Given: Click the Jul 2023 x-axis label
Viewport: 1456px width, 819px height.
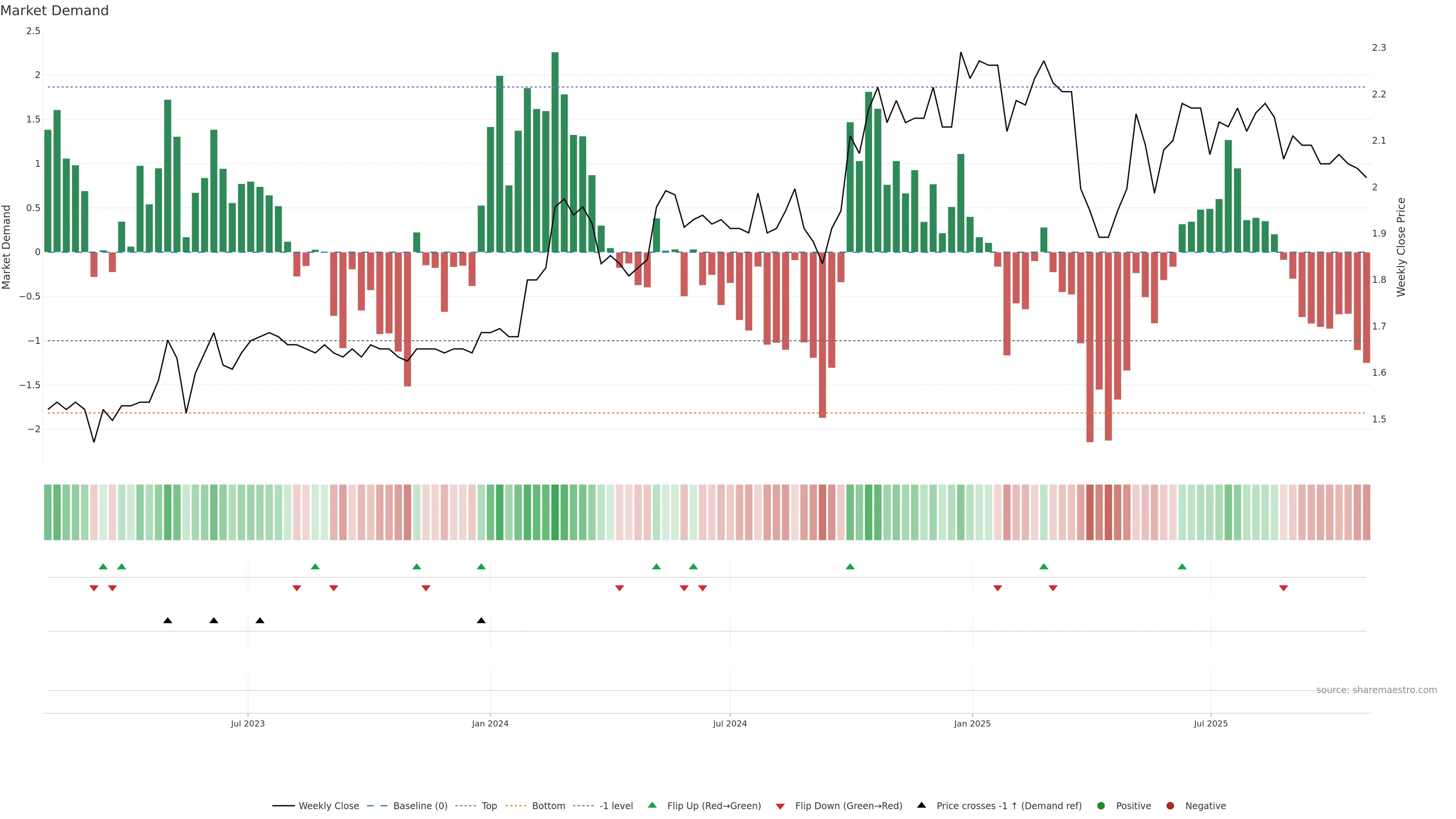Looking at the screenshot, I should coord(248,723).
